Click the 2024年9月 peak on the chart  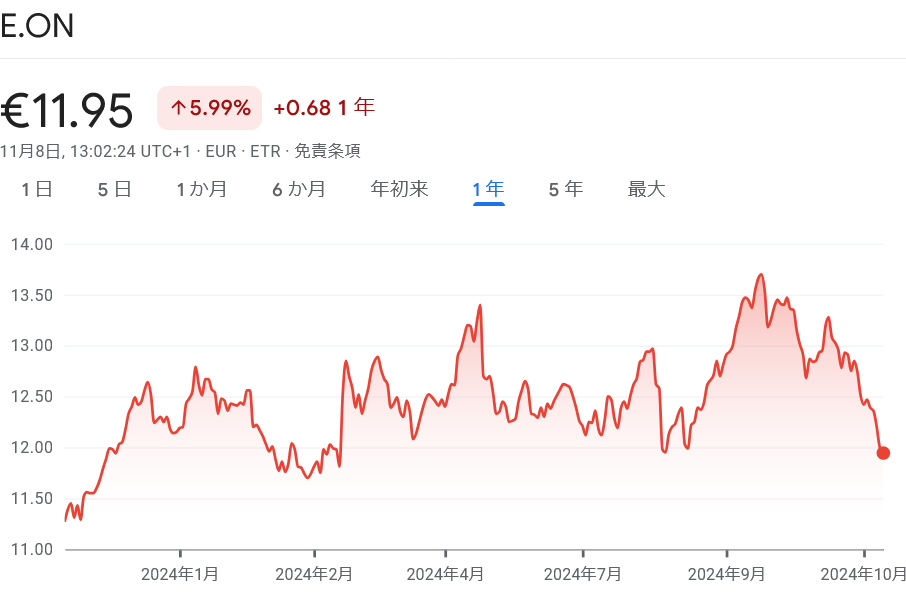(762, 275)
